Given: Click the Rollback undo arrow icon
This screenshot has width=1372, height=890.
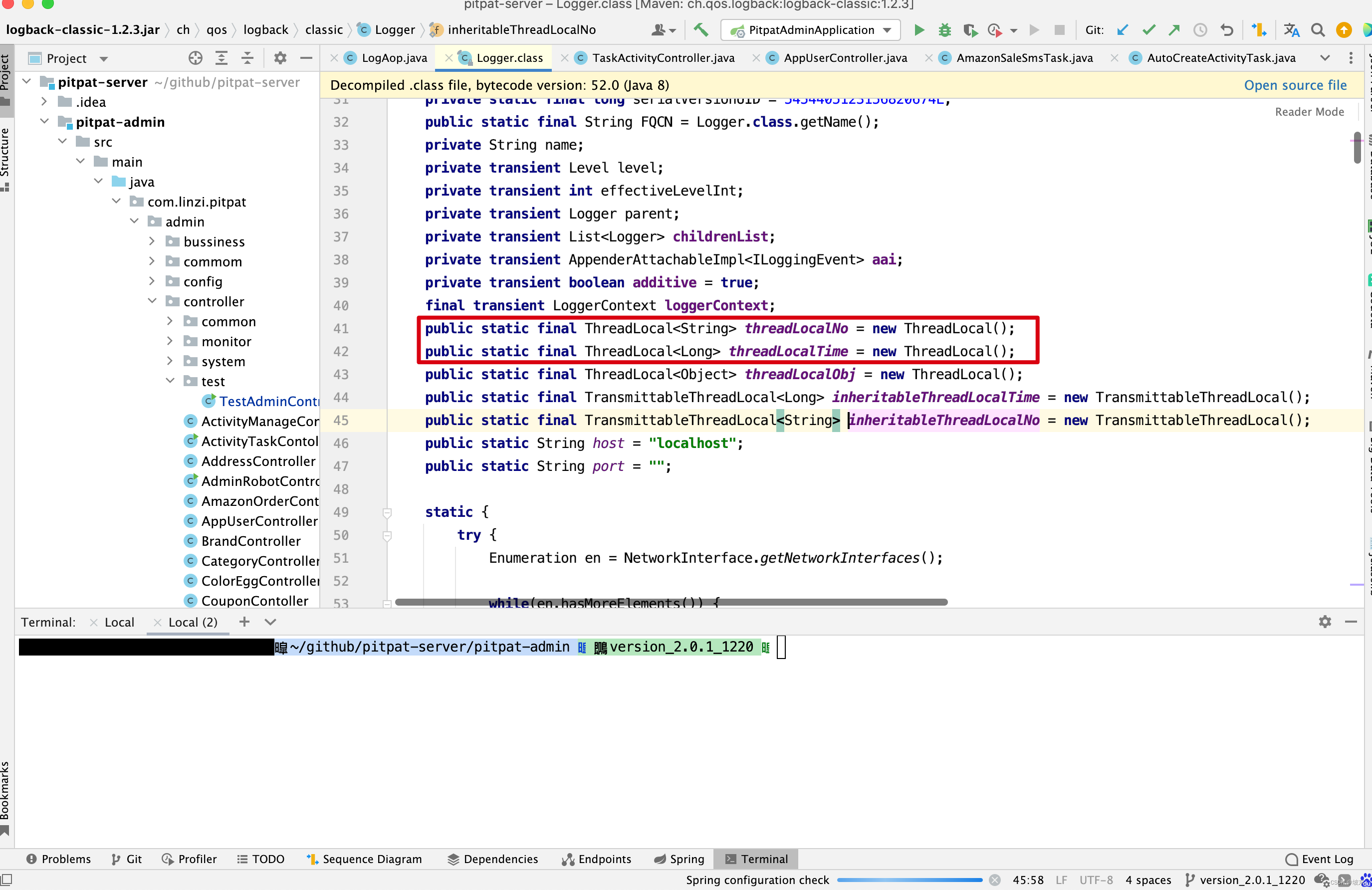Looking at the screenshot, I should [x=1227, y=30].
